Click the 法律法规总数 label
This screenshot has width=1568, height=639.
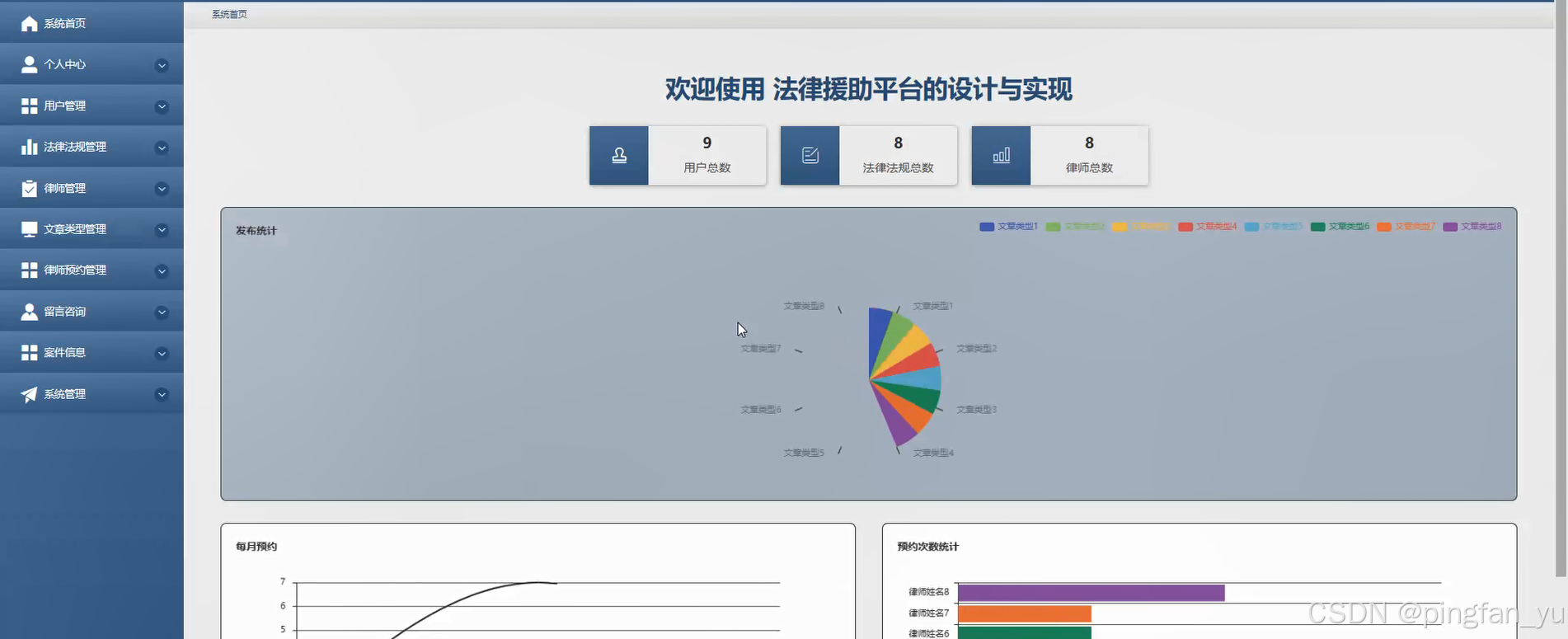pos(898,167)
